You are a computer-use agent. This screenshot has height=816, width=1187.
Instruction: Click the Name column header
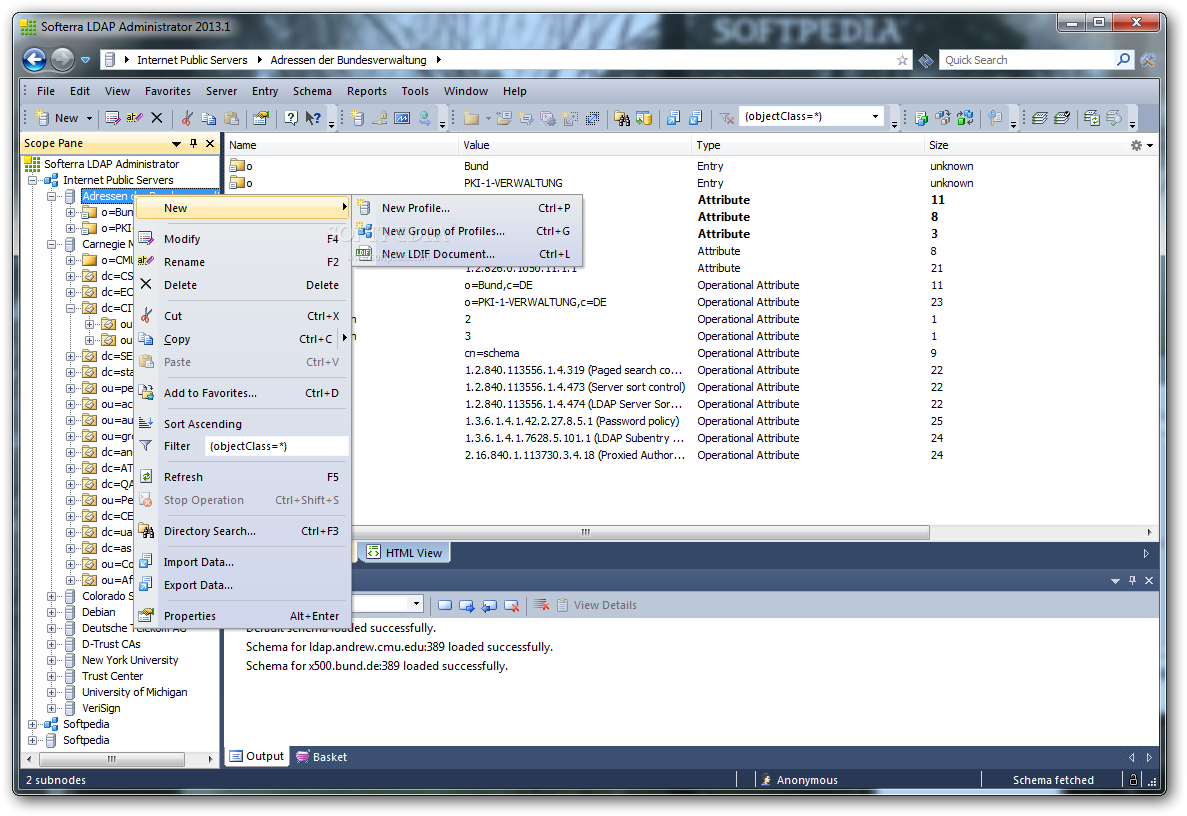pos(342,145)
